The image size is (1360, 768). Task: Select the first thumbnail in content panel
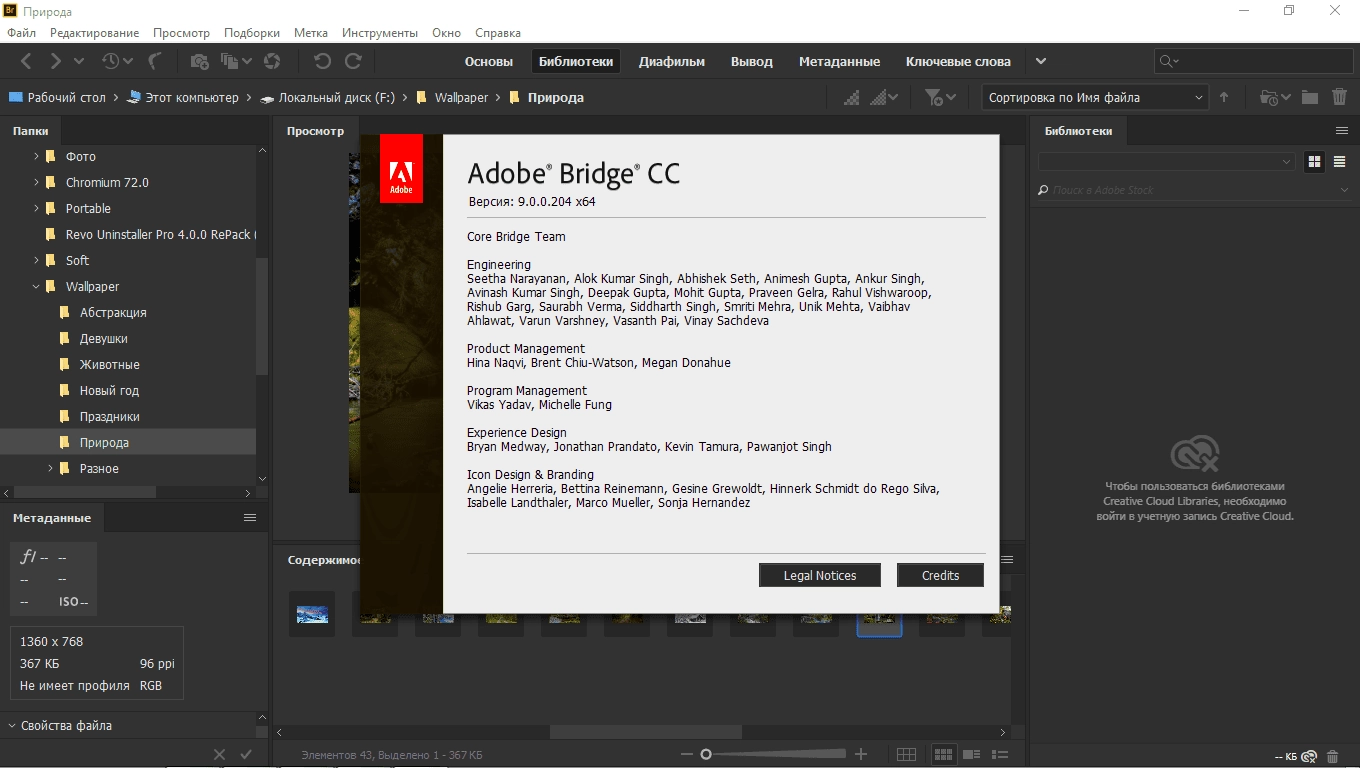tap(312, 614)
